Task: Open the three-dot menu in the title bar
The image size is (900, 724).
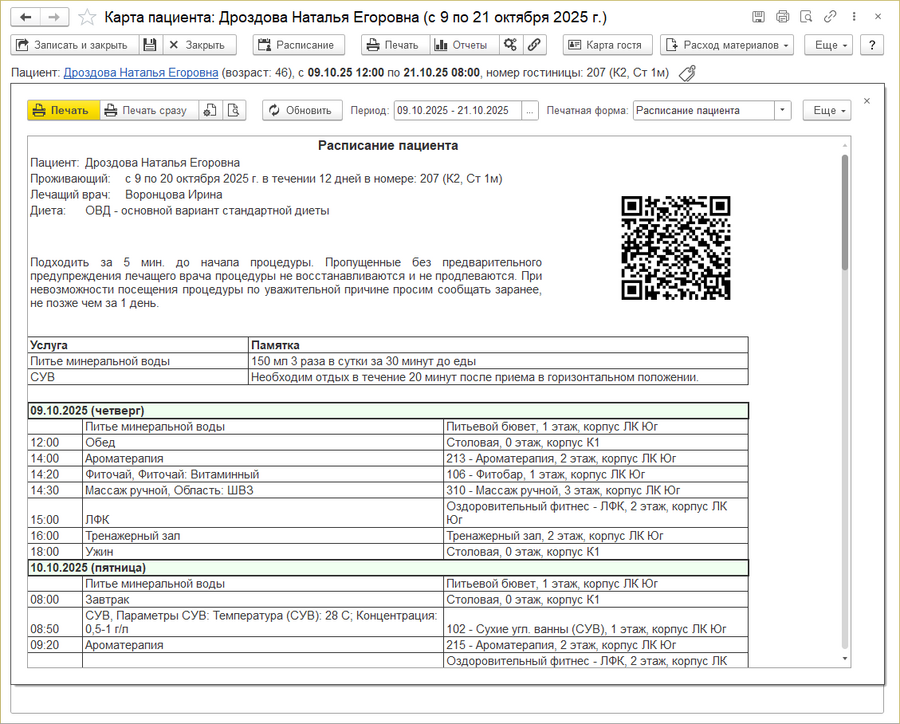Action: 854,15
